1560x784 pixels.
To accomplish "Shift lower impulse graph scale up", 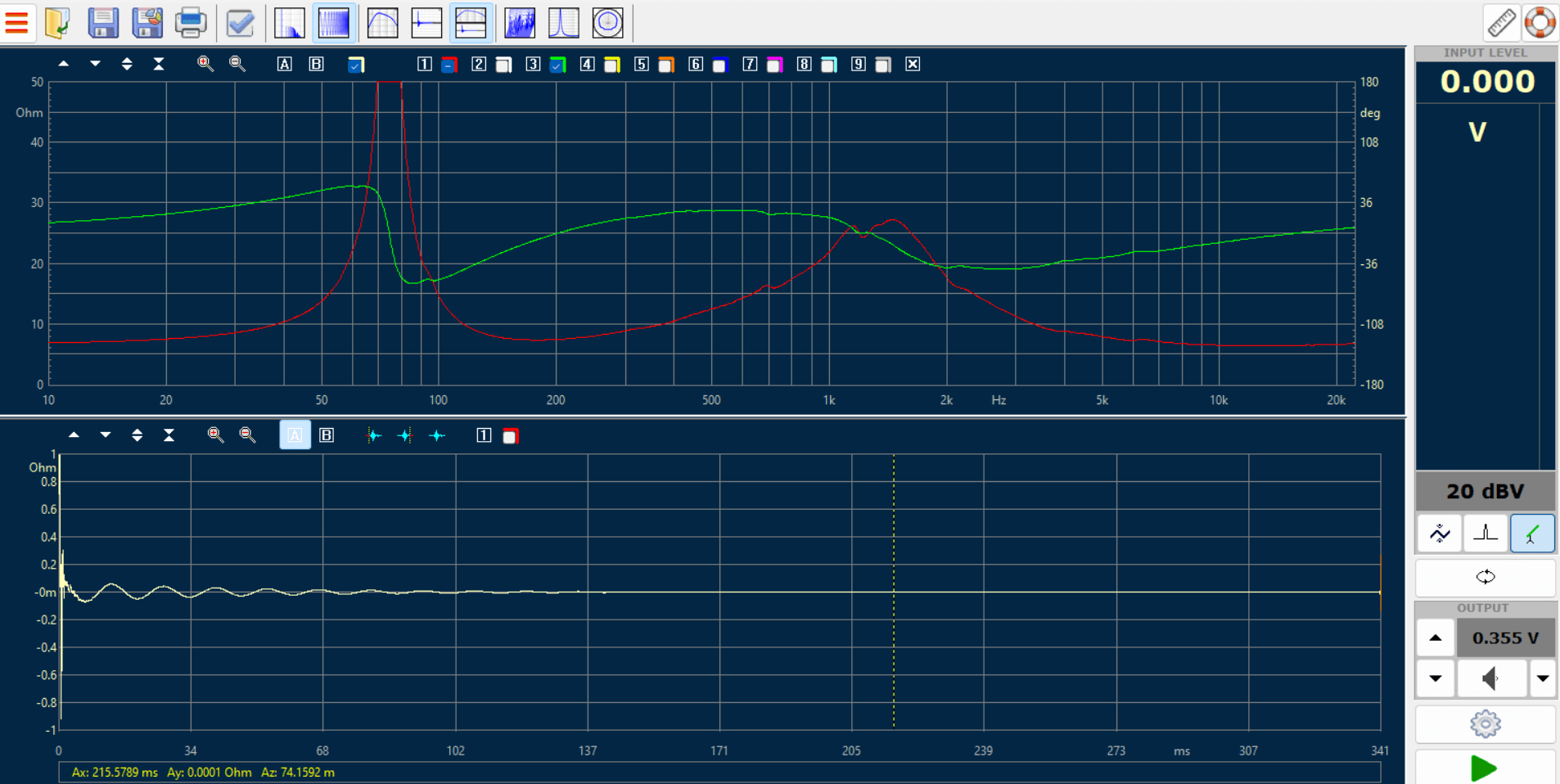I will (x=74, y=435).
